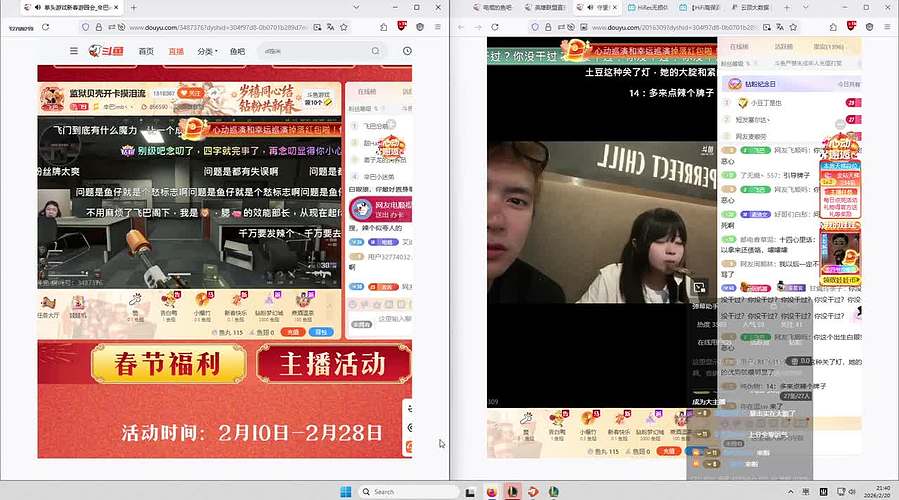The image size is (899, 500).
Task: Show hidden system tray icons
Action: (791, 491)
